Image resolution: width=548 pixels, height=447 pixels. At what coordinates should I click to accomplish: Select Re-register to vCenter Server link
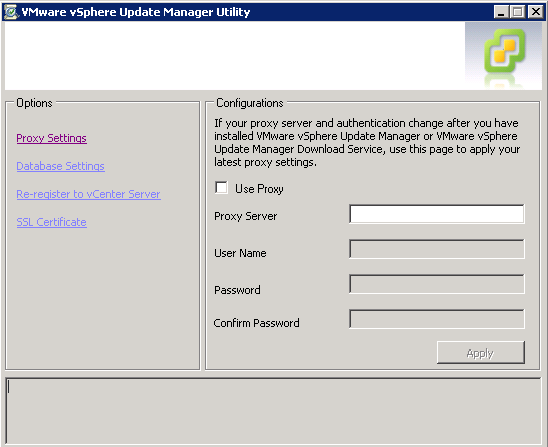[x=88, y=194]
